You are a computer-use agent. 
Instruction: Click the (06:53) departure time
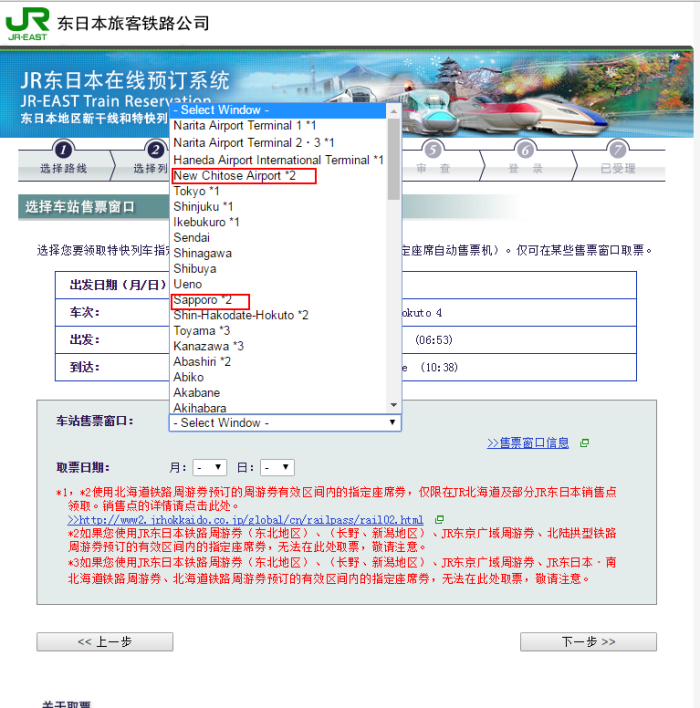pyautogui.click(x=434, y=340)
